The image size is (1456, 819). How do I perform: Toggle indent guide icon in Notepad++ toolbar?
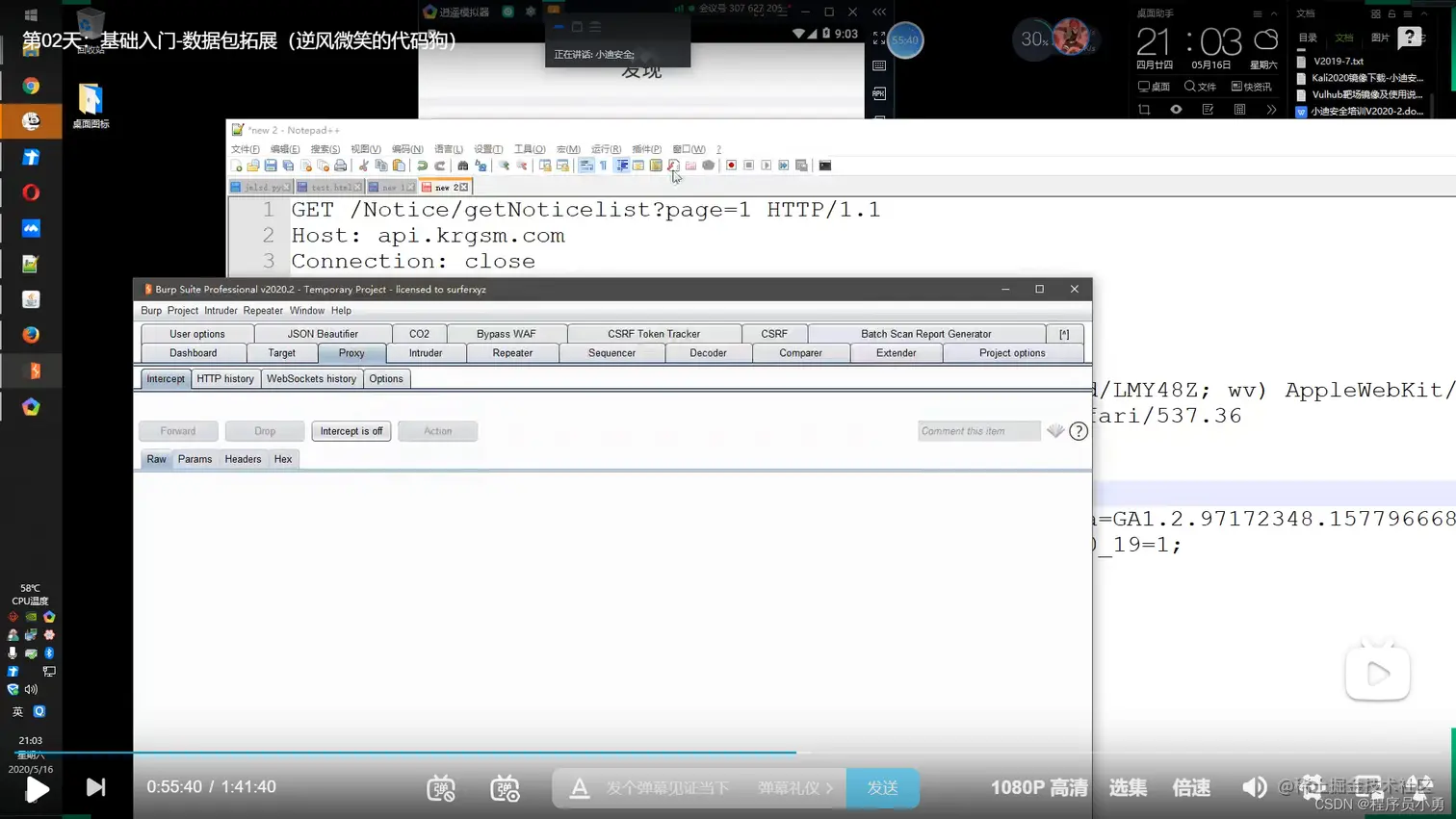click(622, 166)
